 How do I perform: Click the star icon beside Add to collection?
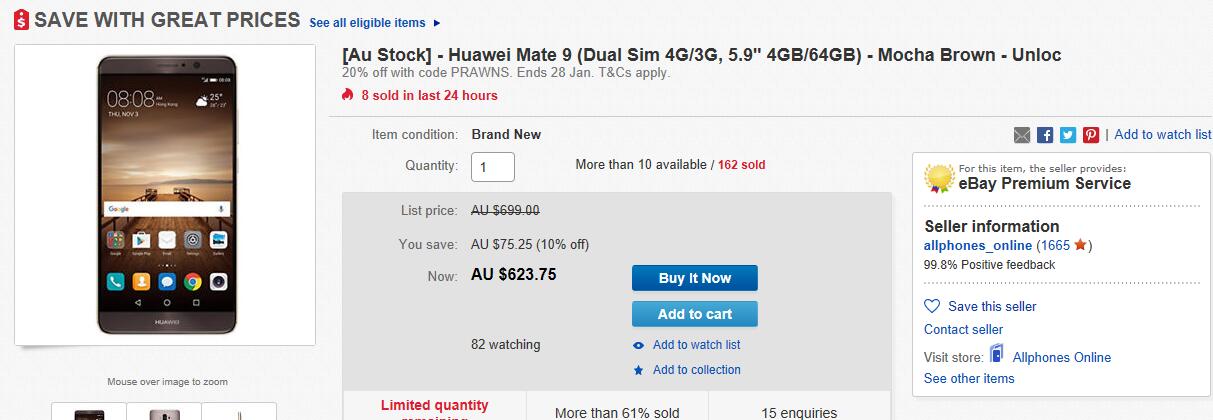coord(638,370)
